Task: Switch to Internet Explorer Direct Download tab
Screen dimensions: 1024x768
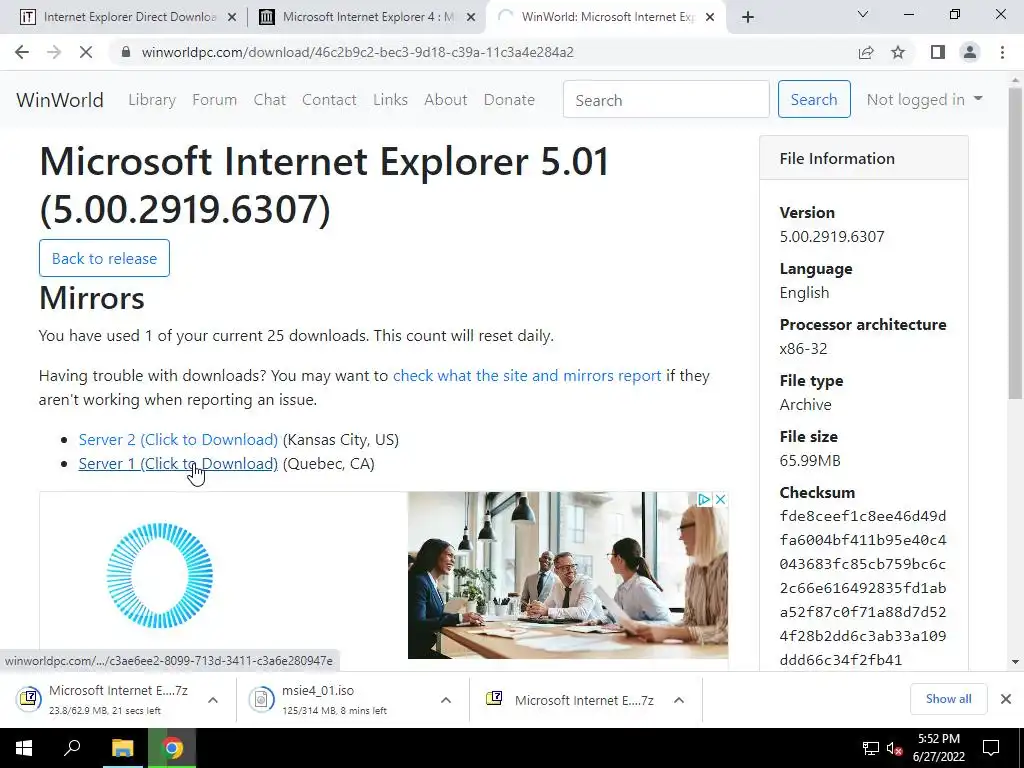Action: (128, 17)
